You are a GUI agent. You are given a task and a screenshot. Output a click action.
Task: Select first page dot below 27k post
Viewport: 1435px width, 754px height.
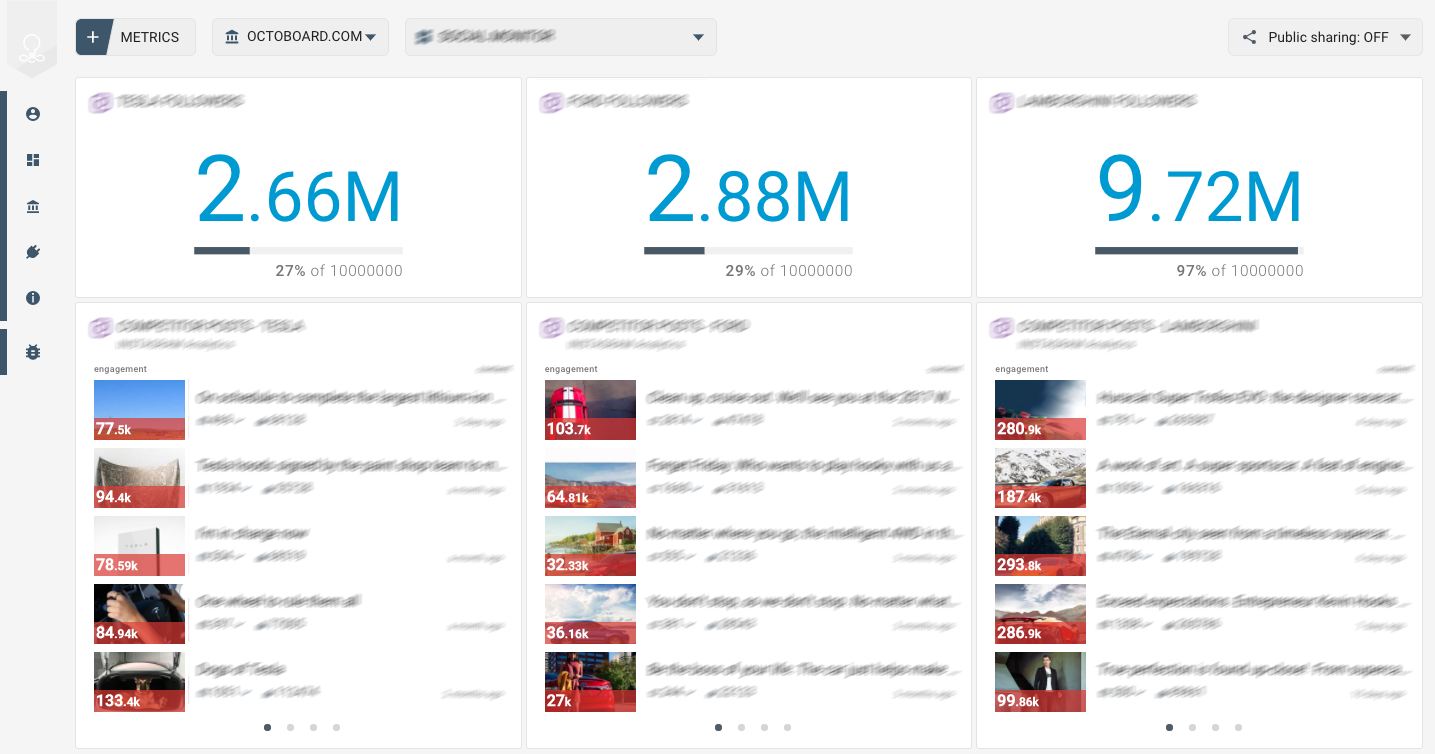click(718, 728)
